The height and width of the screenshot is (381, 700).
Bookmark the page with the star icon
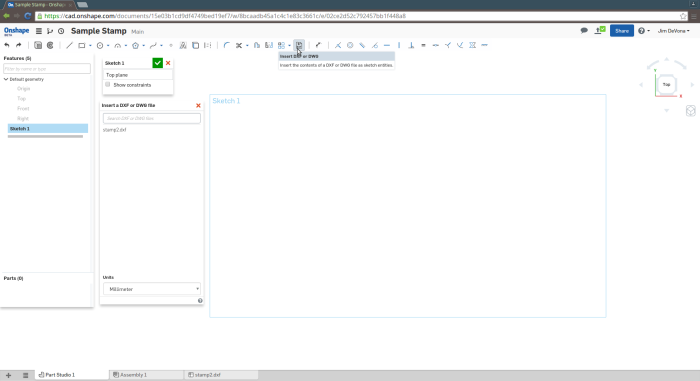pos(683,16)
